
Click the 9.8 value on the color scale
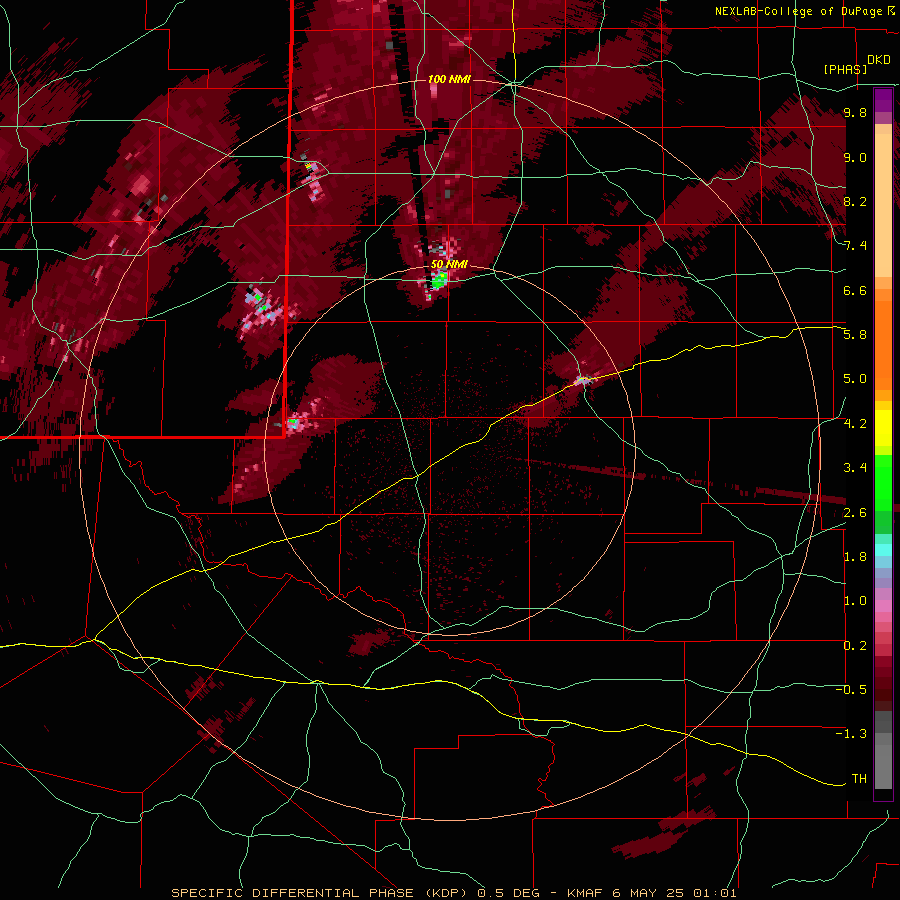(x=855, y=113)
